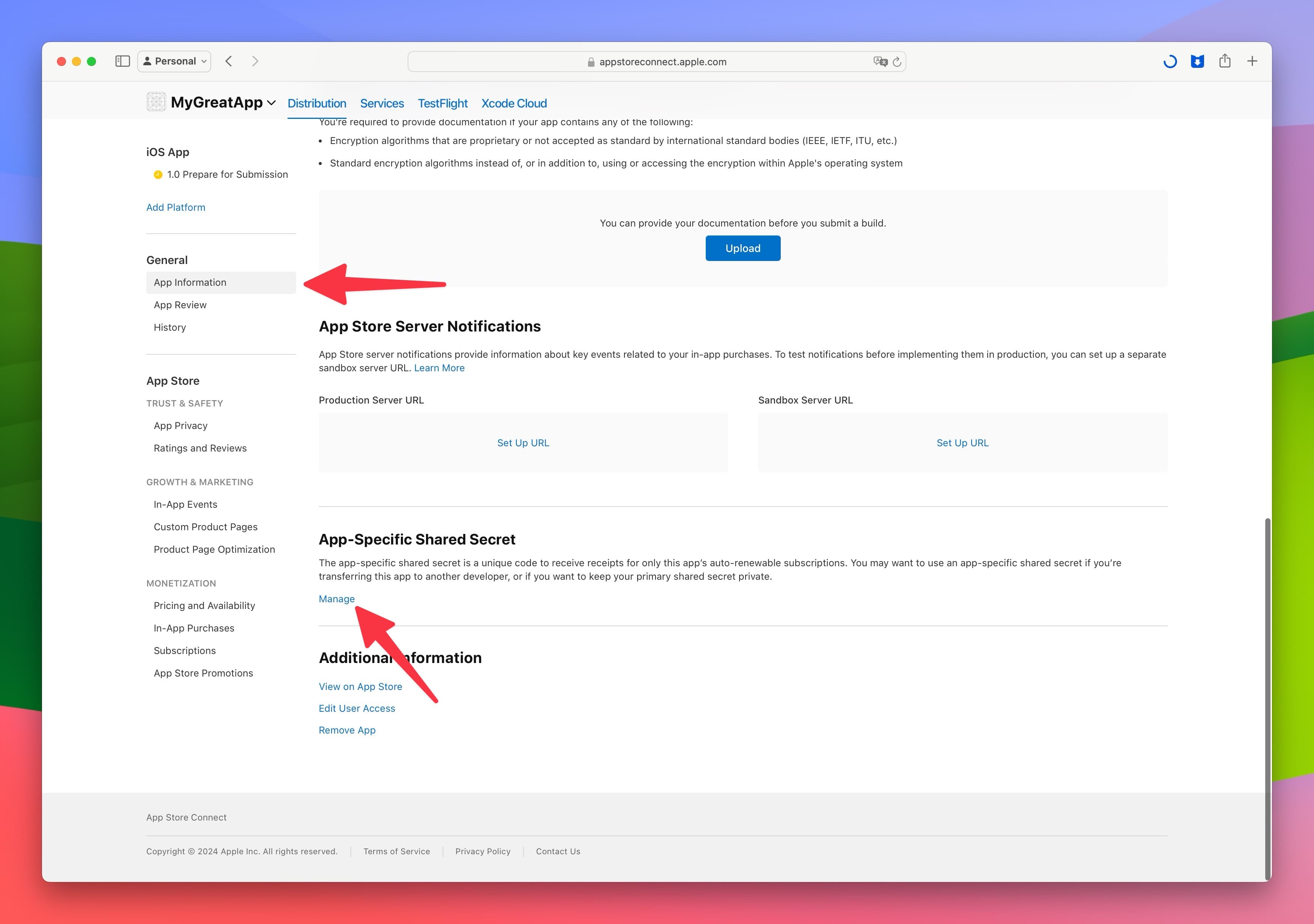Toggle the Safari sidebar icon
Viewport: 1314px width, 924px height.
click(x=123, y=61)
